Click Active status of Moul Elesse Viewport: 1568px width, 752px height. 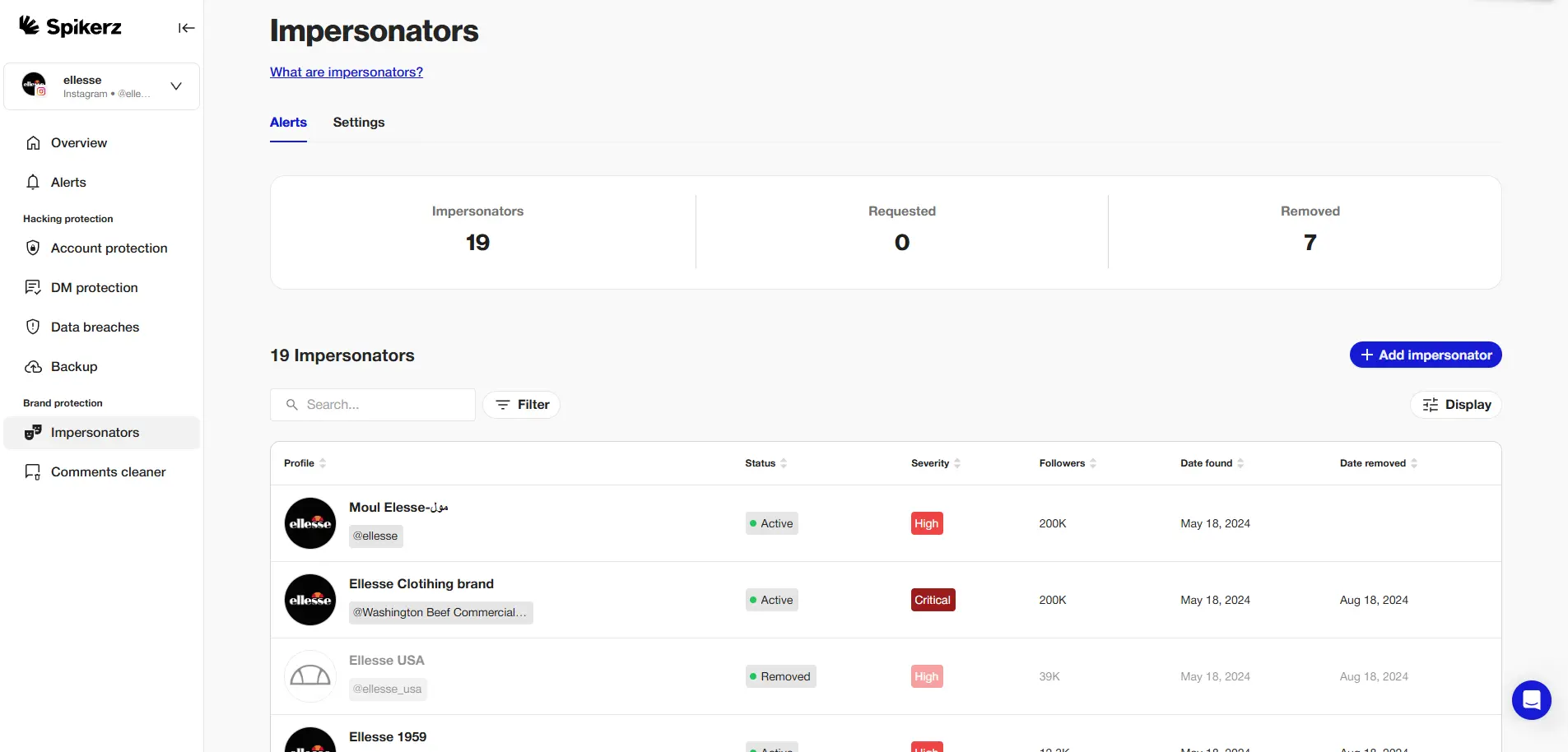pyautogui.click(x=772, y=523)
